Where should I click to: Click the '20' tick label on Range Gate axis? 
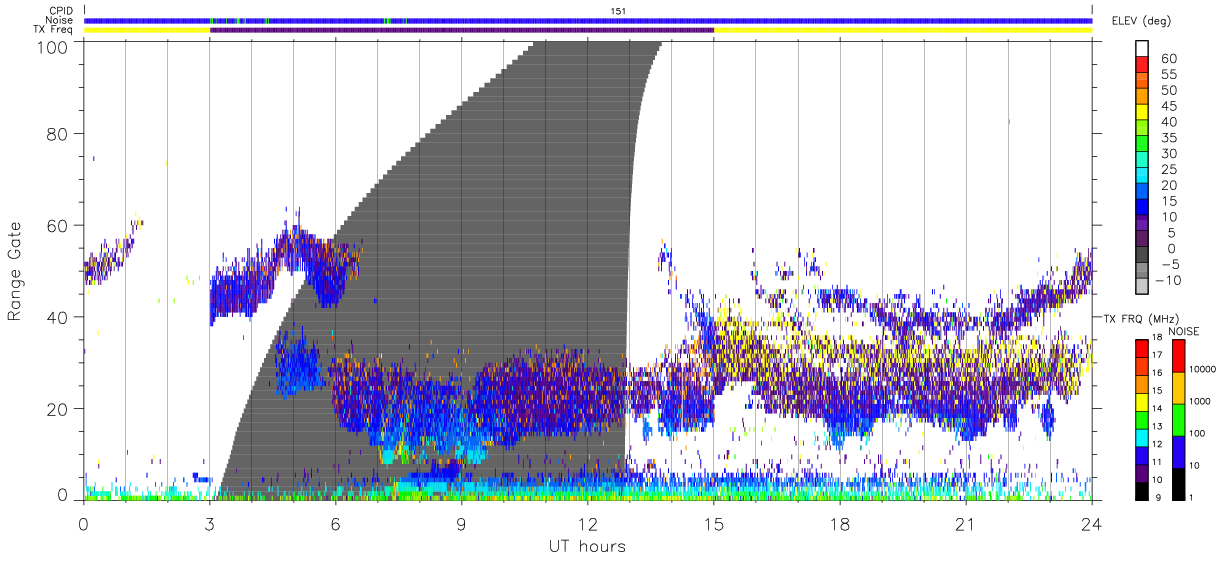point(59,410)
